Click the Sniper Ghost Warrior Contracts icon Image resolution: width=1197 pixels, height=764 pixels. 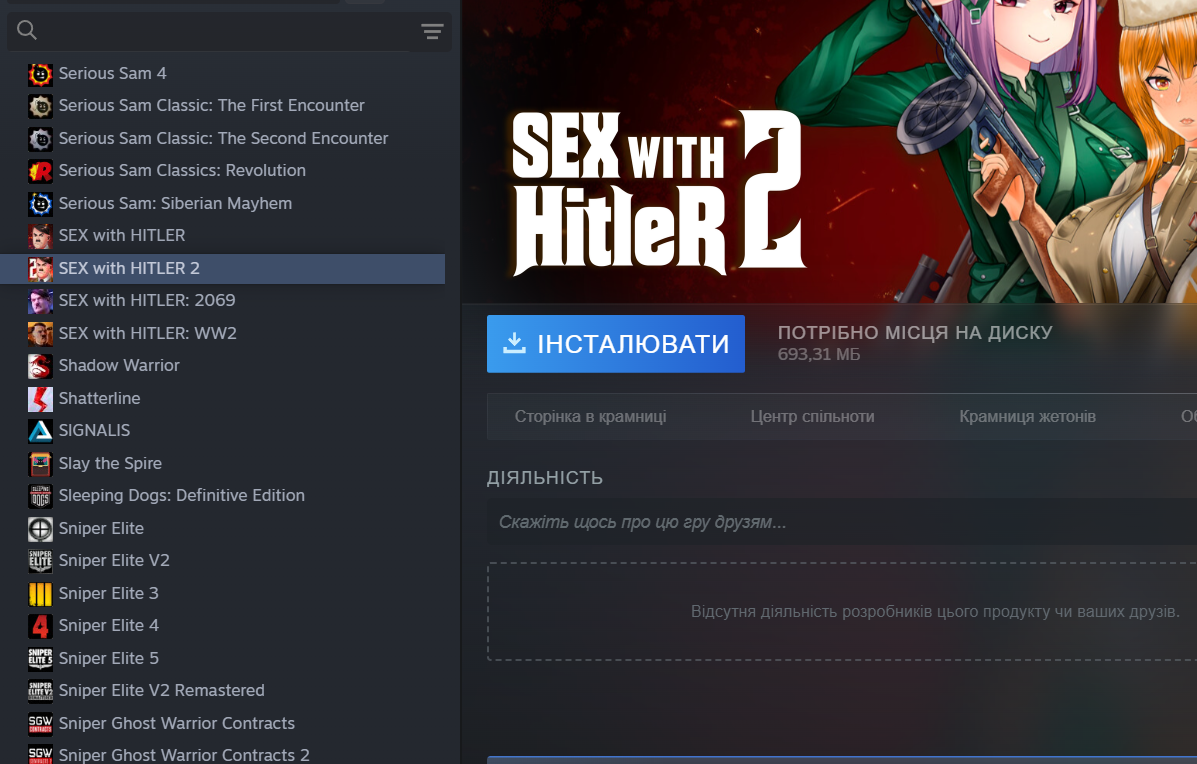click(40, 723)
